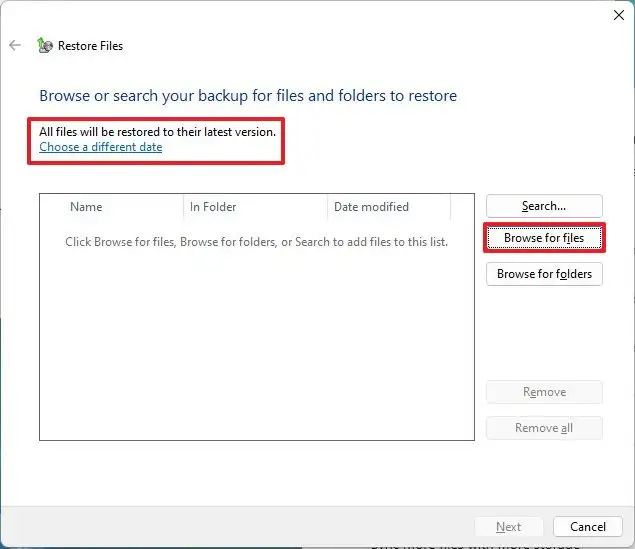Click the Remove all button

544,428
